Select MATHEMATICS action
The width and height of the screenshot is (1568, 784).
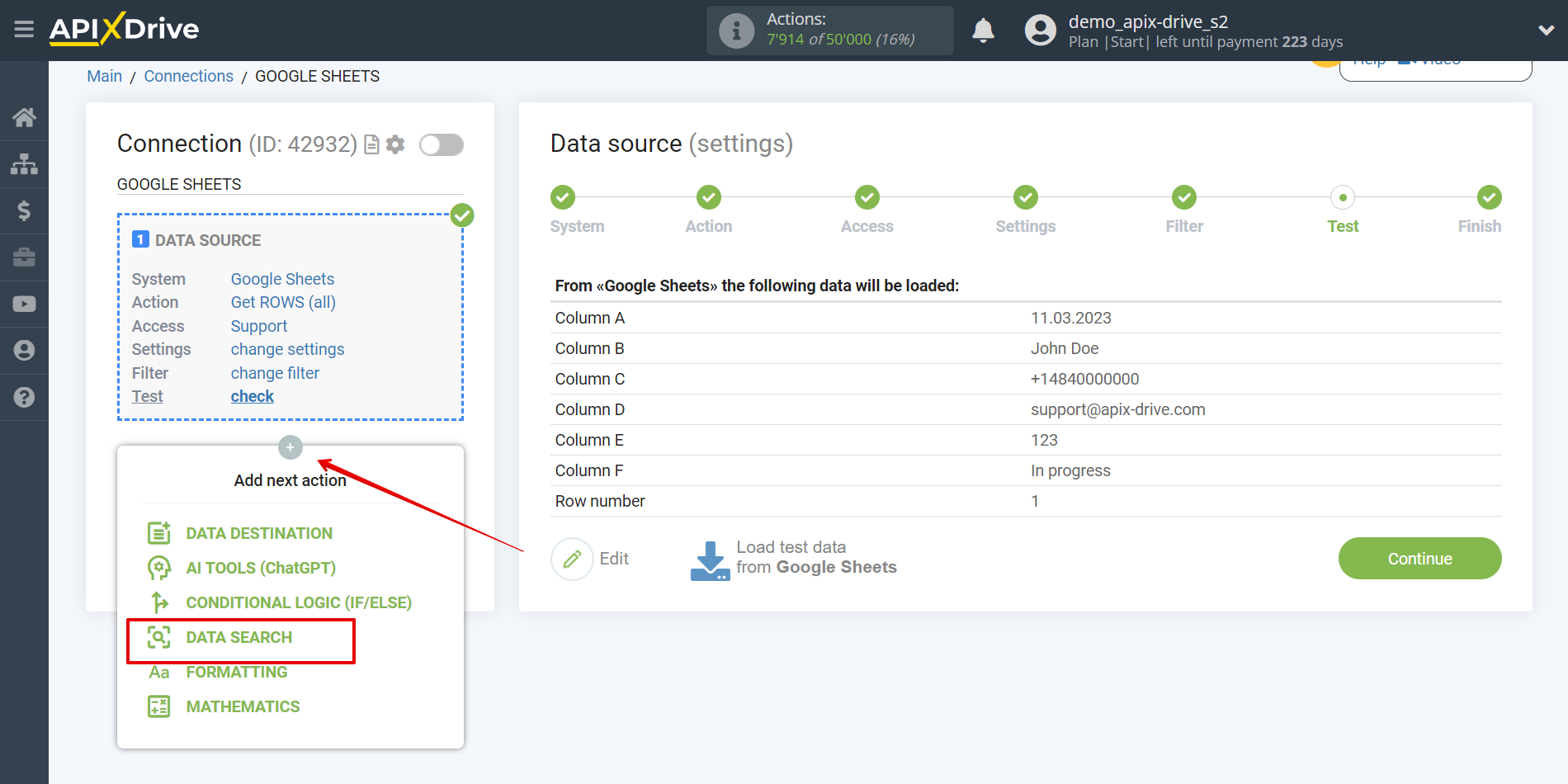[x=243, y=706]
